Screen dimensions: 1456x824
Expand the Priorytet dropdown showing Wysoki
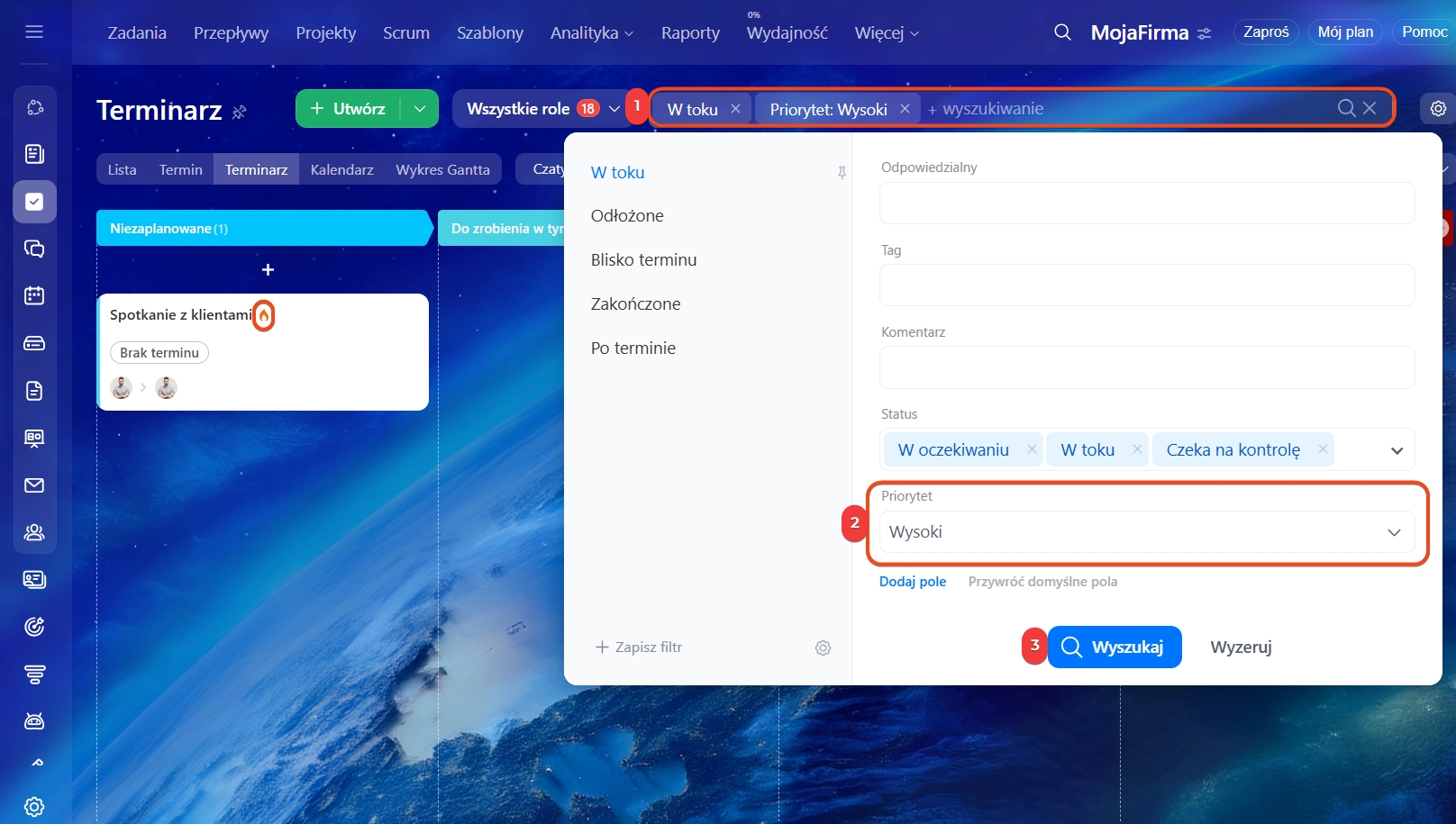pyautogui.click(x=1394, y=532)
